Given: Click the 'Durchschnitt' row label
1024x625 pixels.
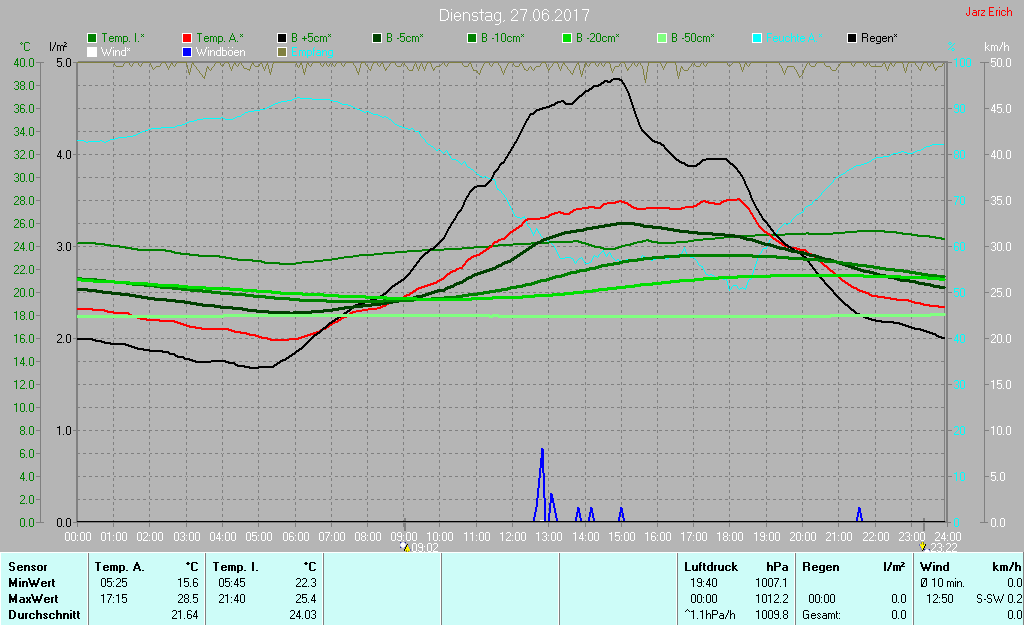Looking at the screenshot, I should (44, 615).
